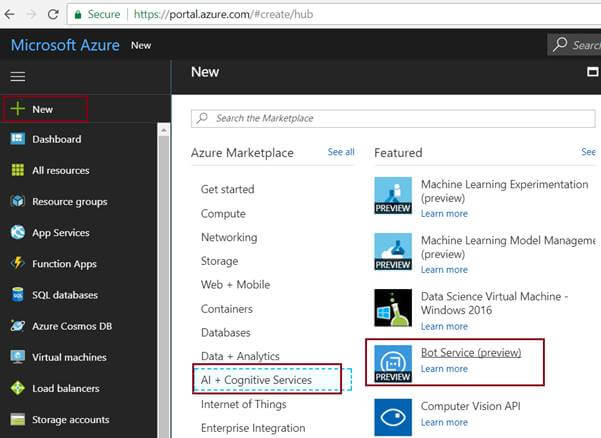601x438 pixels.
Task: Select the Compute category
Action: 223,213
